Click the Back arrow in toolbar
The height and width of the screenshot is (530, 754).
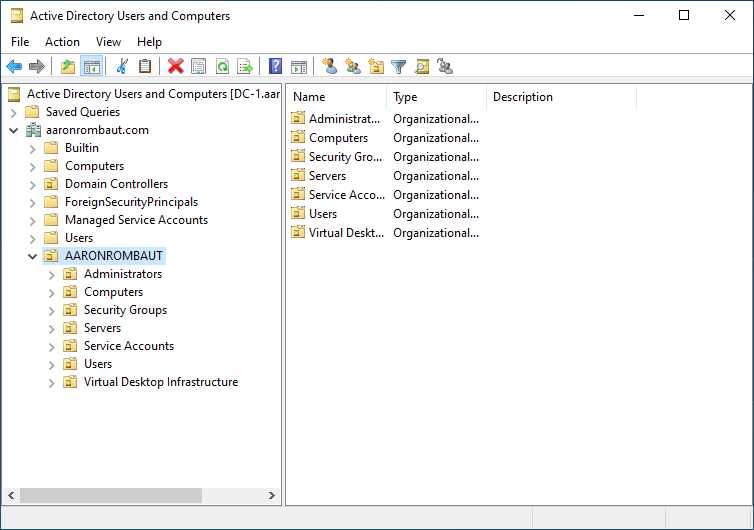(x=14, y=67)
